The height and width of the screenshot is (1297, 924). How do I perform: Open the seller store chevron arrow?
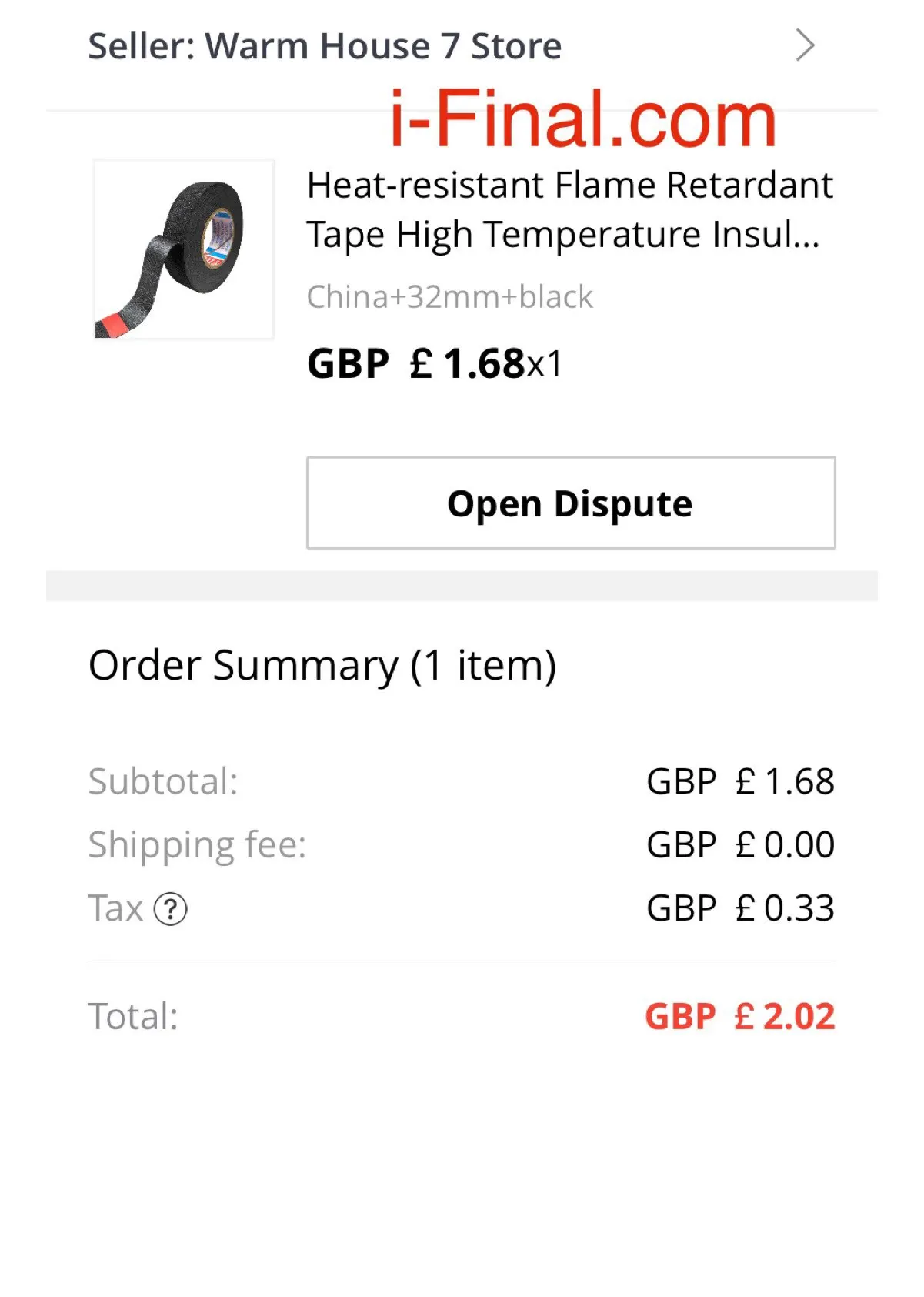(x=805, y=45)
